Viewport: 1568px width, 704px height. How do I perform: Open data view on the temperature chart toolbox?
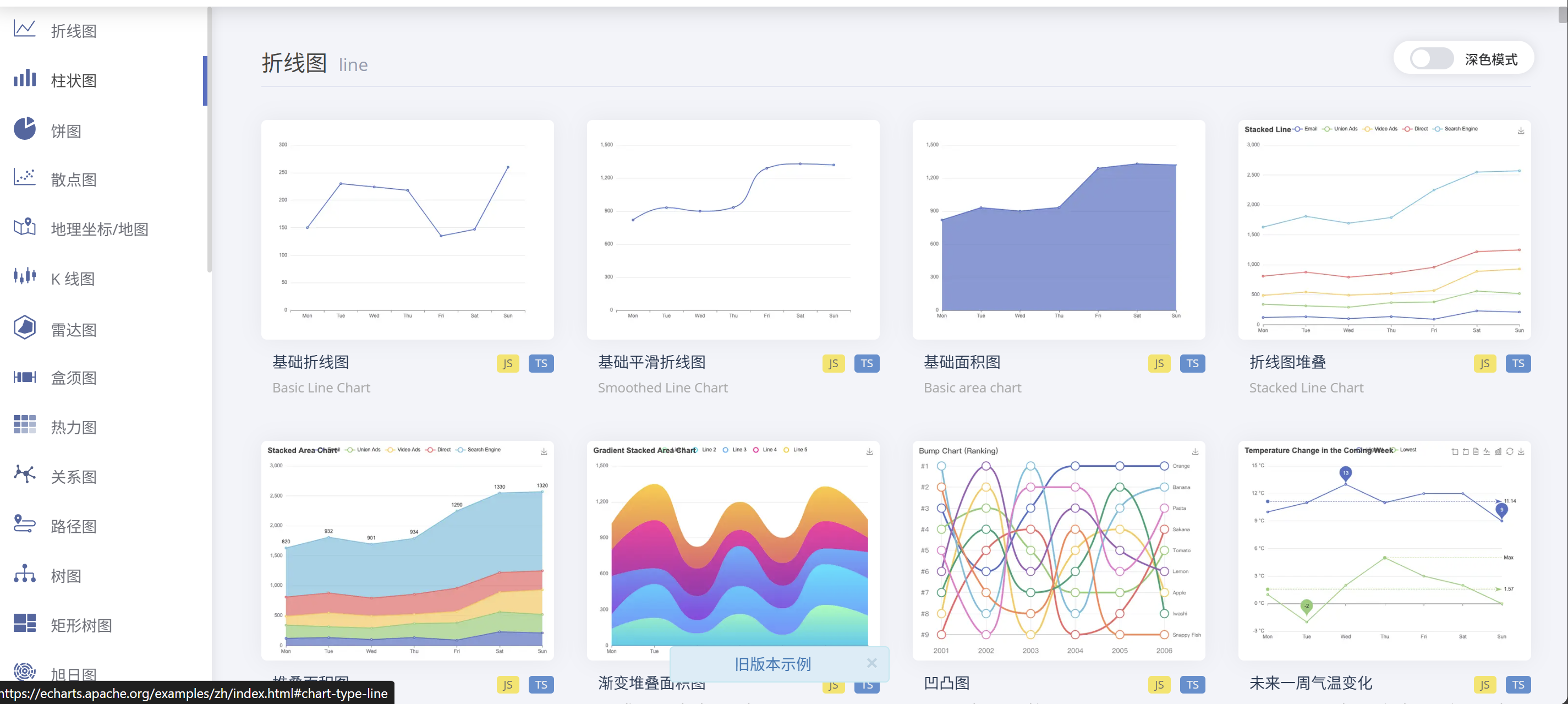click(1475, 452)
